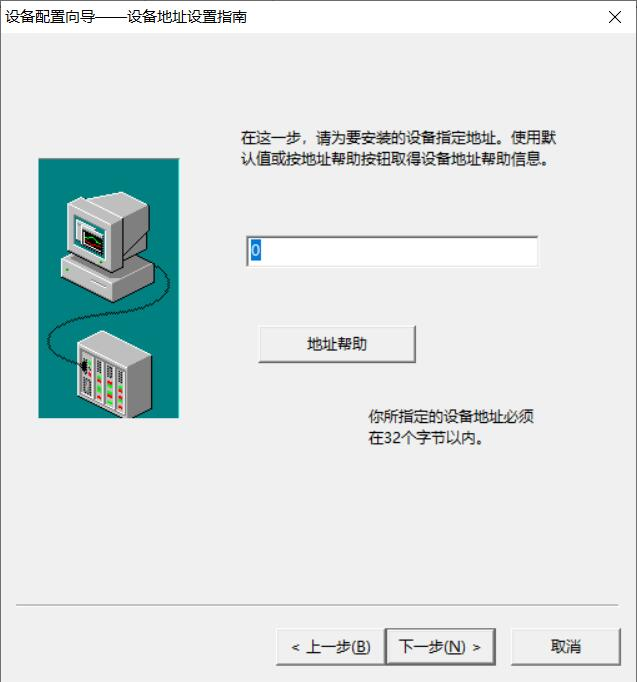Image resolution: width=637 pixels, height=682 pixels.
Task: Click inside the device address input field
Action: tap(392, 251)
